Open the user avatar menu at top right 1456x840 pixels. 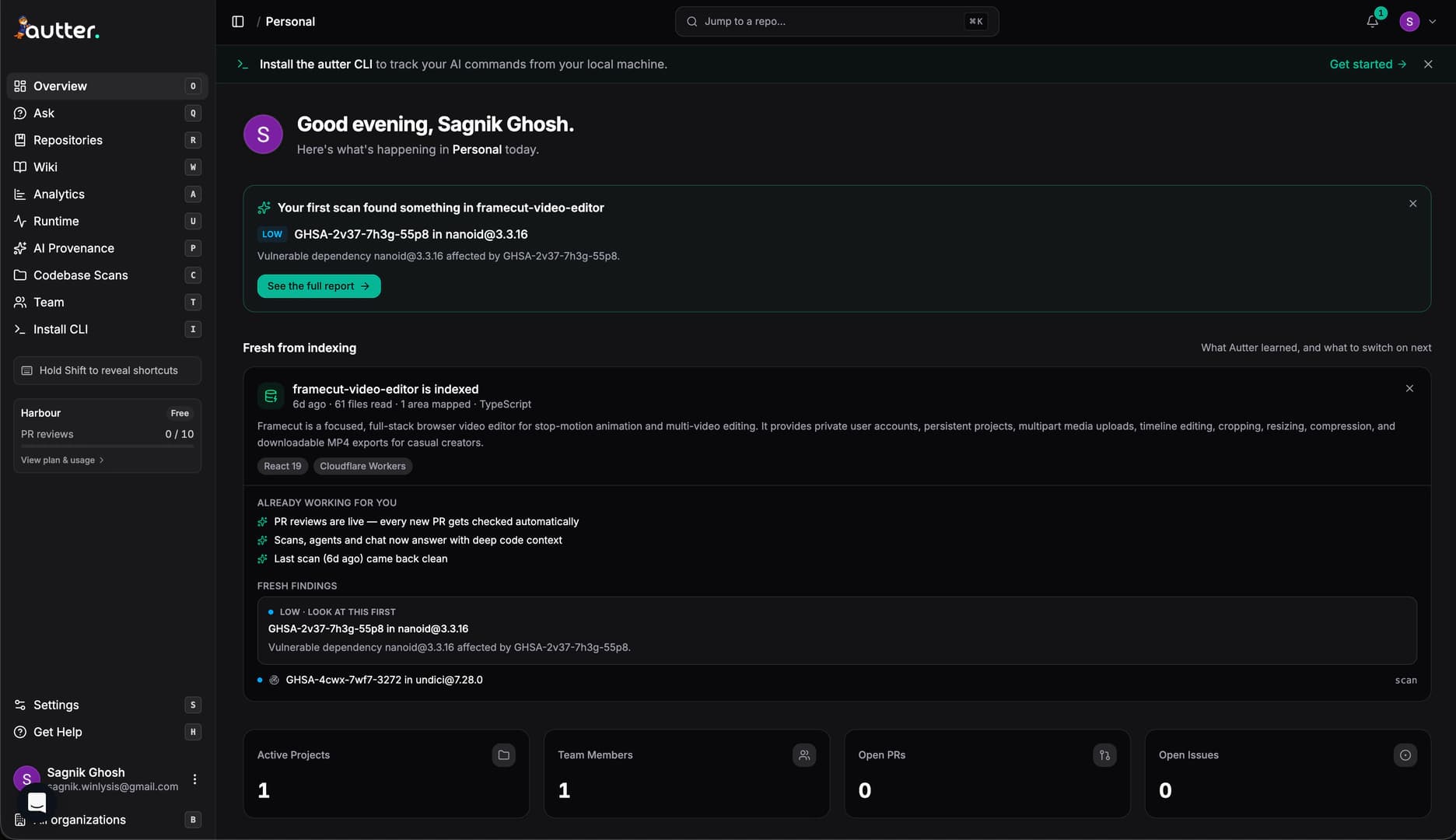(1417, 22)
